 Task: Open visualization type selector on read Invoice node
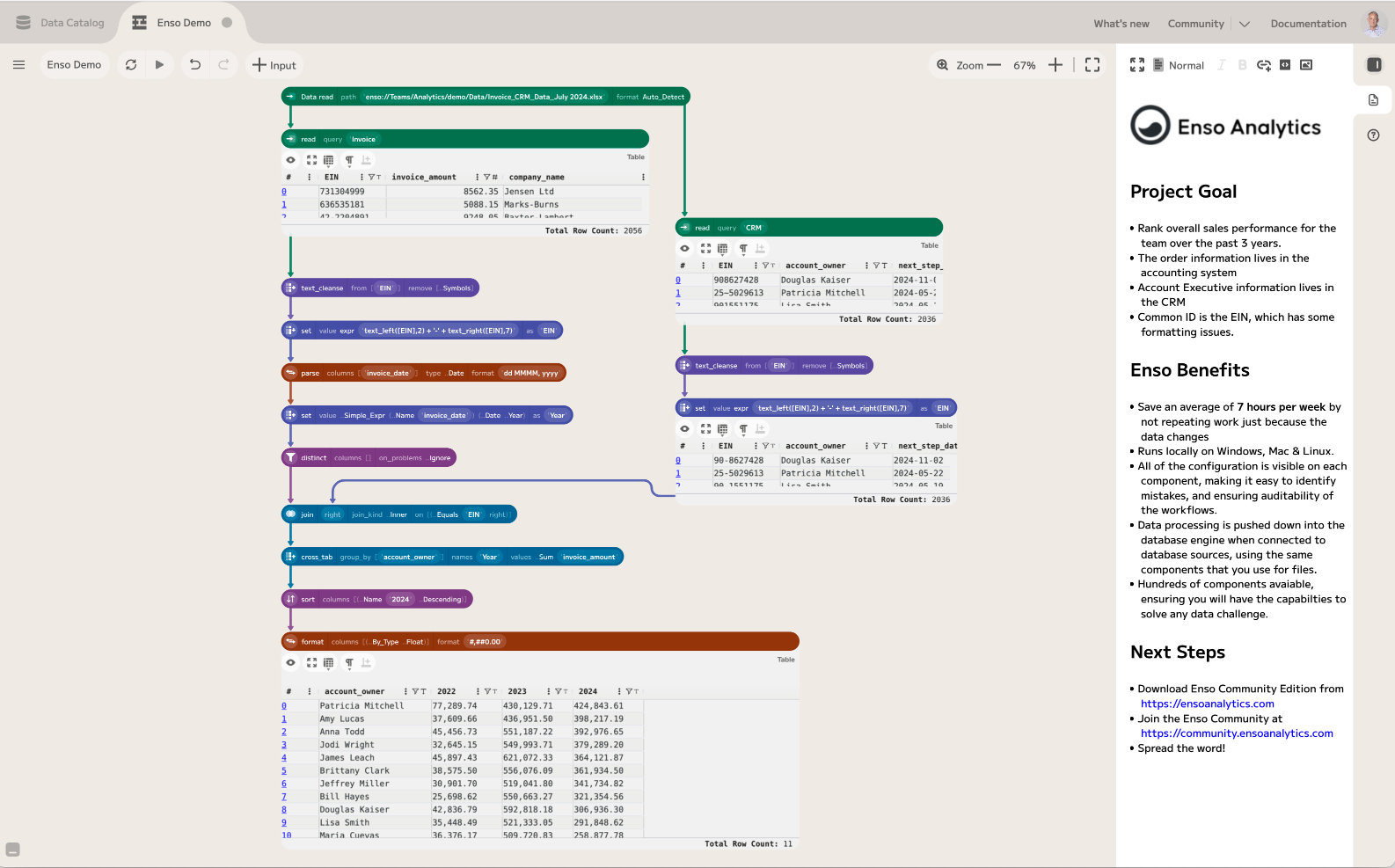click(328, 160)
